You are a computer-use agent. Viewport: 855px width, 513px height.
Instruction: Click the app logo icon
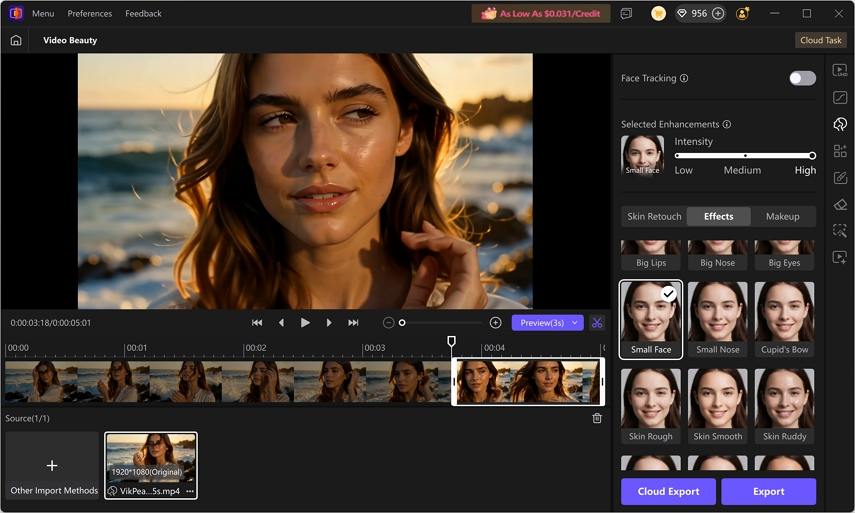[x=16, y=13]
